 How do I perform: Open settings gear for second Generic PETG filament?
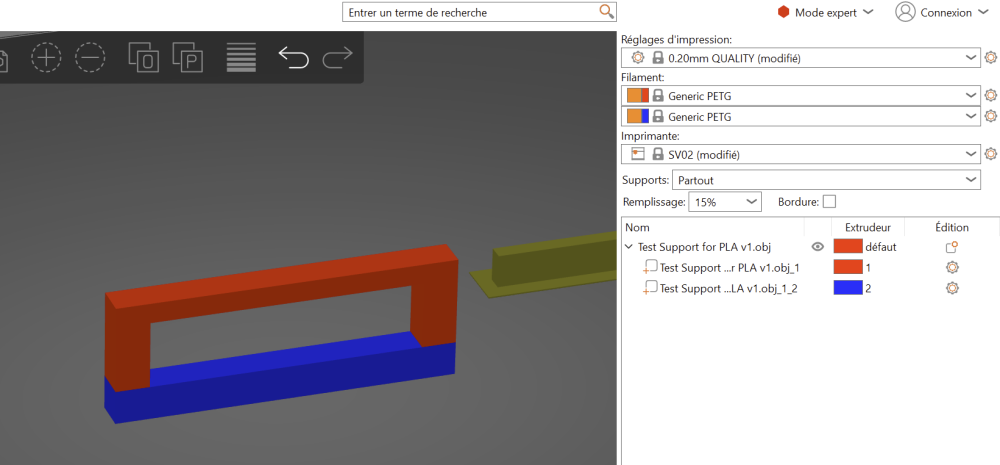click(x=990, y=116)
